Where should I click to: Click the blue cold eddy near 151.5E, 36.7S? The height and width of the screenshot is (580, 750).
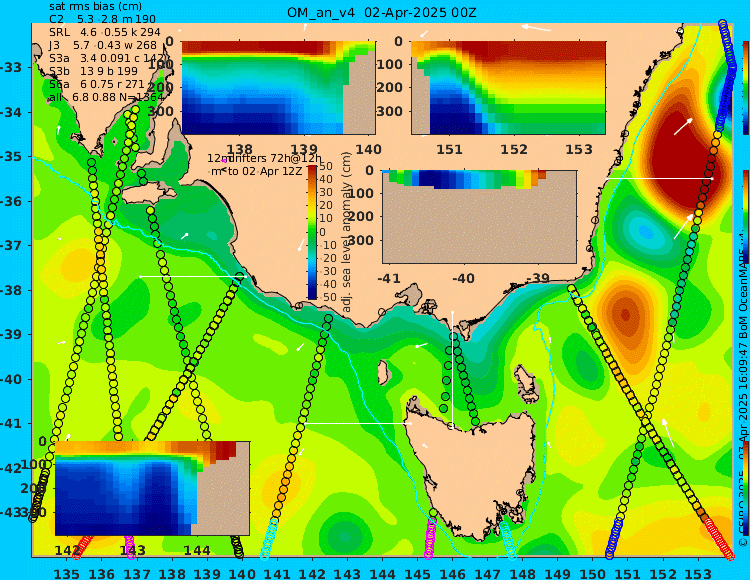[646, 232]
